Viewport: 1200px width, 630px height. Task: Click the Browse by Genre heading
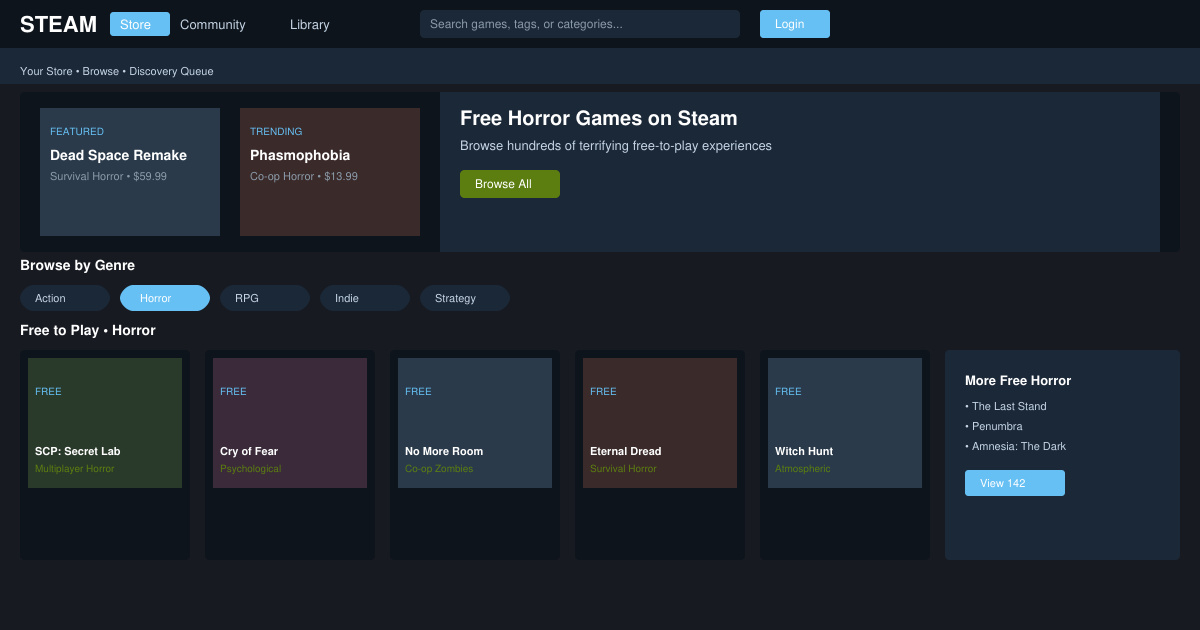coord(77,265)
